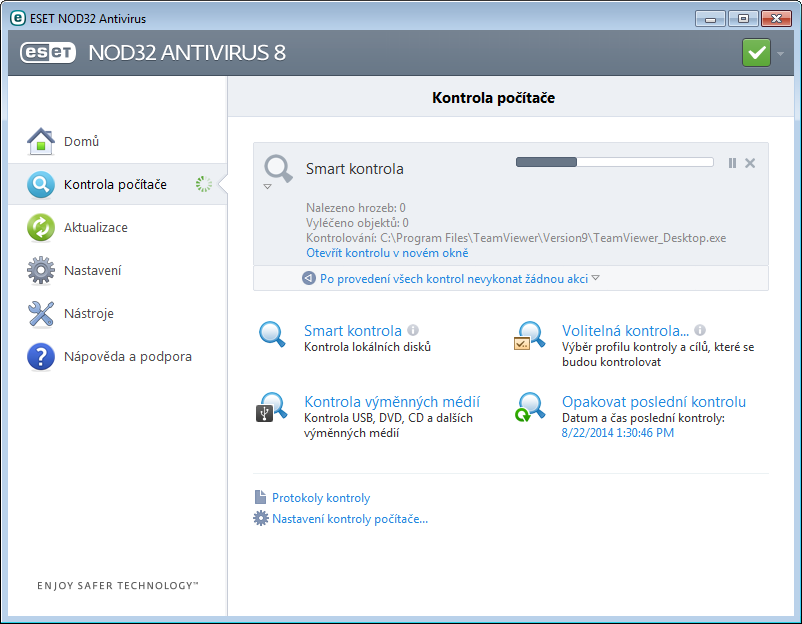Click the round arrow icon before Po provedení všech kontrol
This screenshot has width=802, height=624.
[x=308, y=278]
